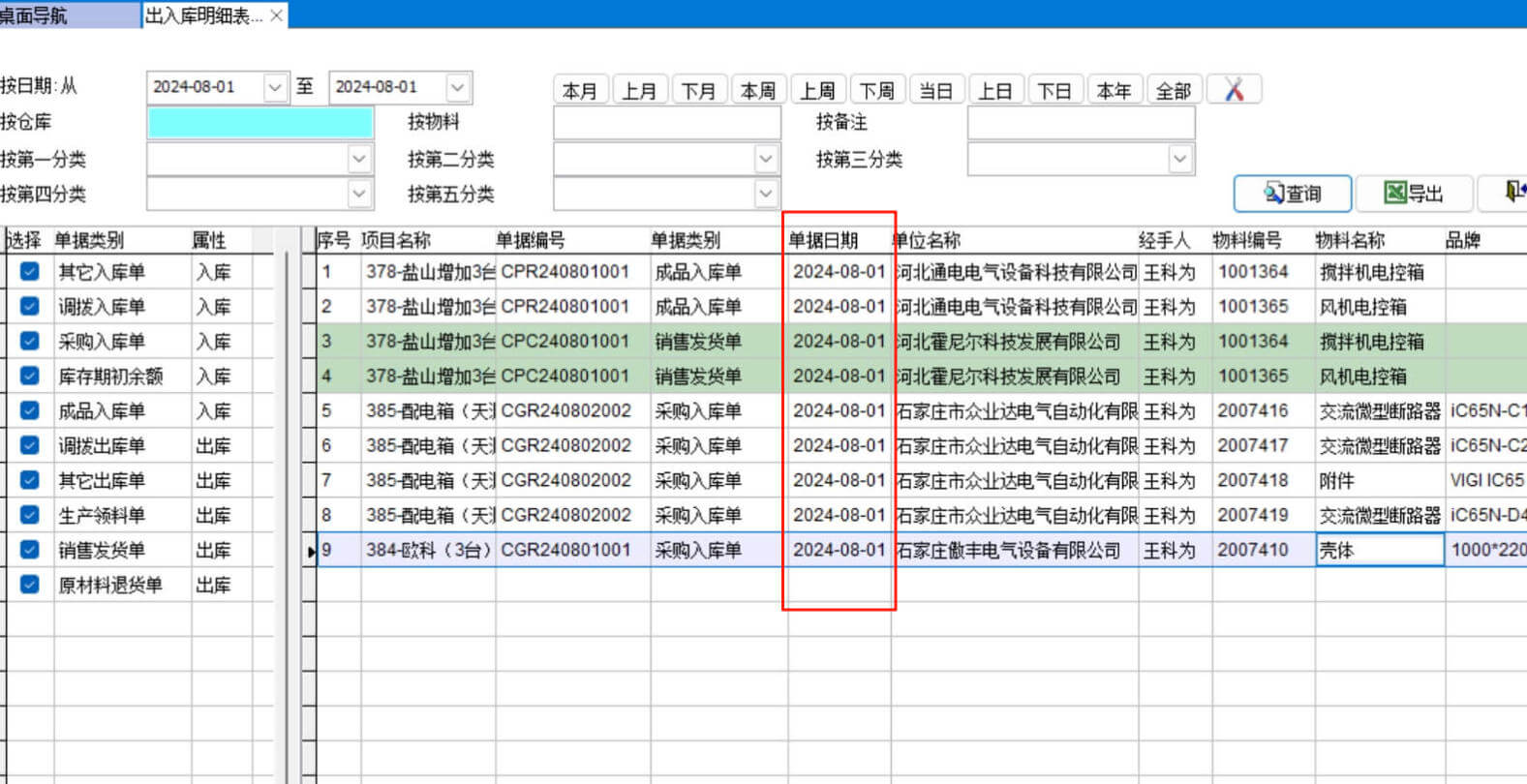1527x784 pixels.
Task: Click the exit icon right of 导出
Action: (1512, 193)
